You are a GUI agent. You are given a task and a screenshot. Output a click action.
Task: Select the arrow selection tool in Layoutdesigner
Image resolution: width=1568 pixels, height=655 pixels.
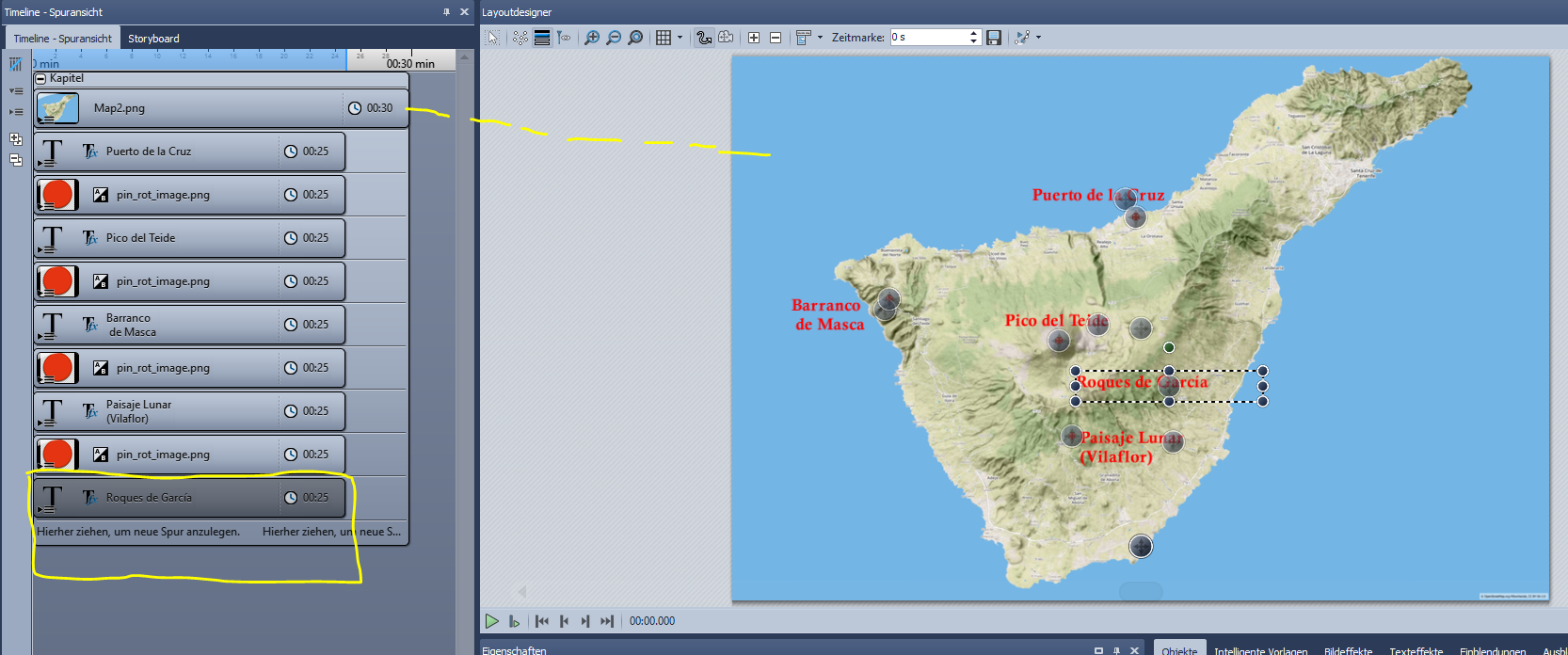(493, 38)
